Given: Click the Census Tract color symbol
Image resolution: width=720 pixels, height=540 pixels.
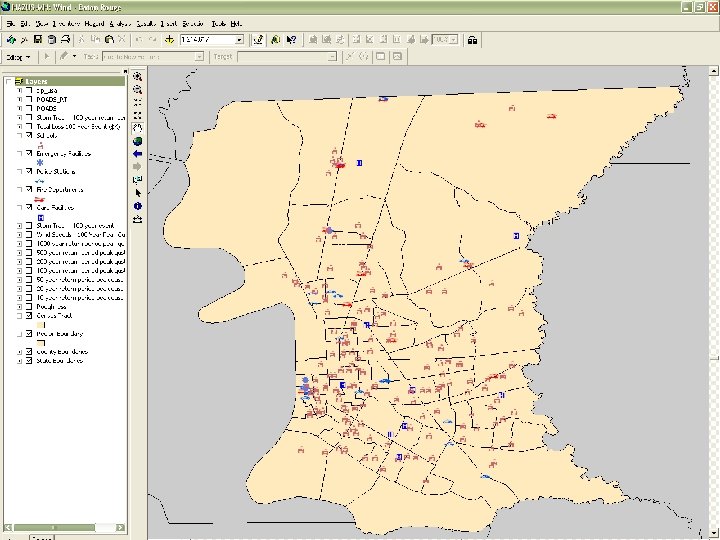Looking at the screenshot, I should click(x=41, y=325).
